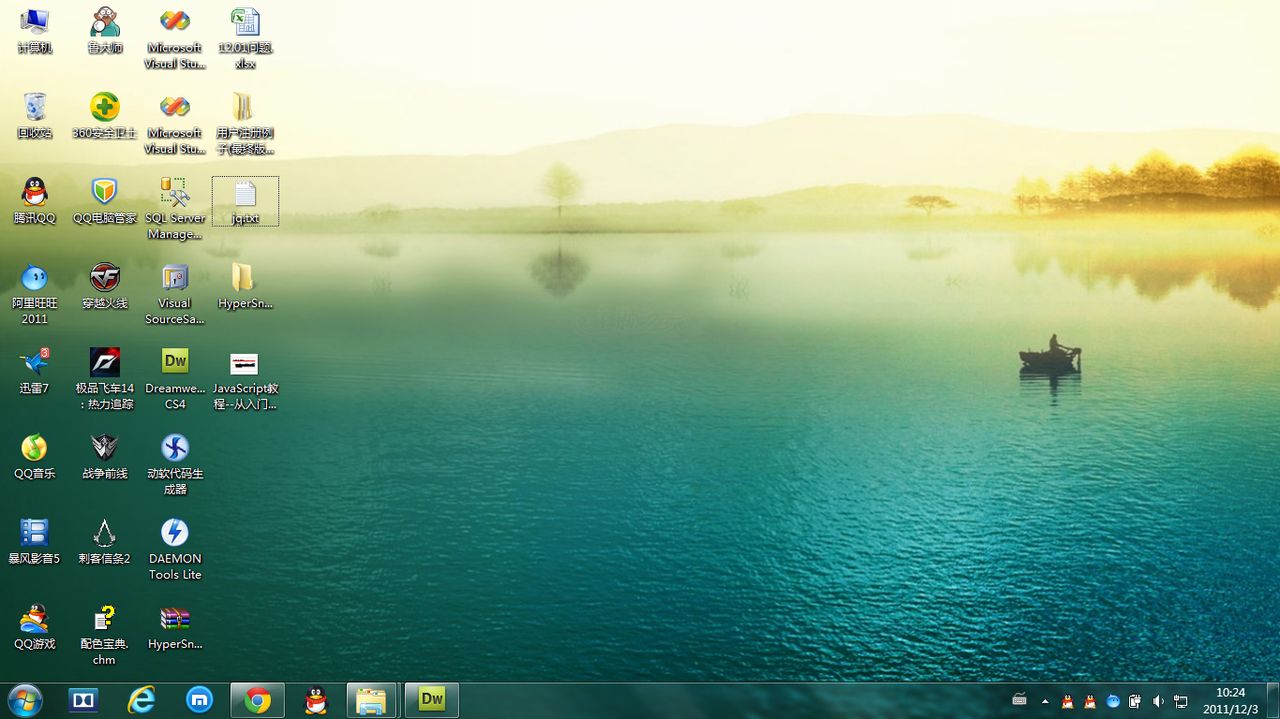Screen dimensions: 1280x719
Task: Launch Internet Explorer from the taskbar
Action: [x=141, y=700]
